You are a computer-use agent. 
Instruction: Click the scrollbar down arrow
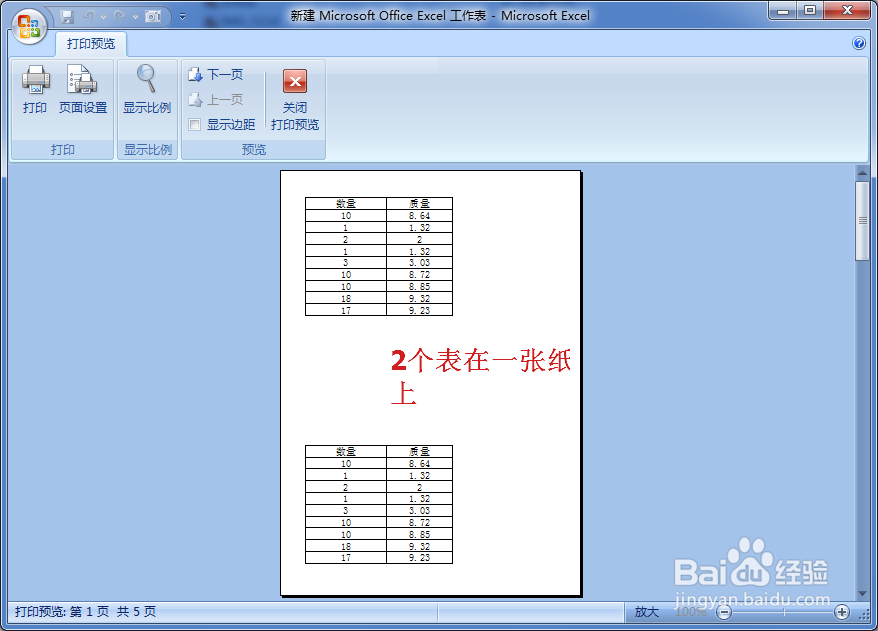(862, 593)
